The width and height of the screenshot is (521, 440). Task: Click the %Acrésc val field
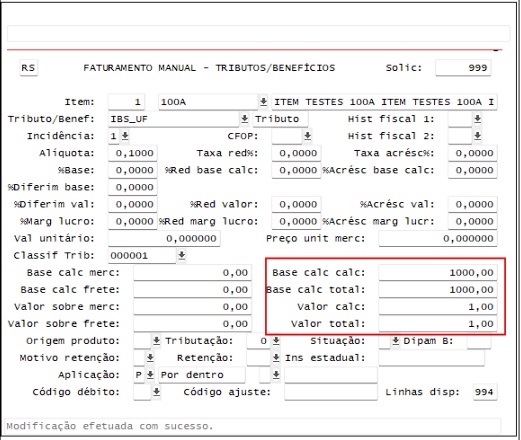coord(473,204)
